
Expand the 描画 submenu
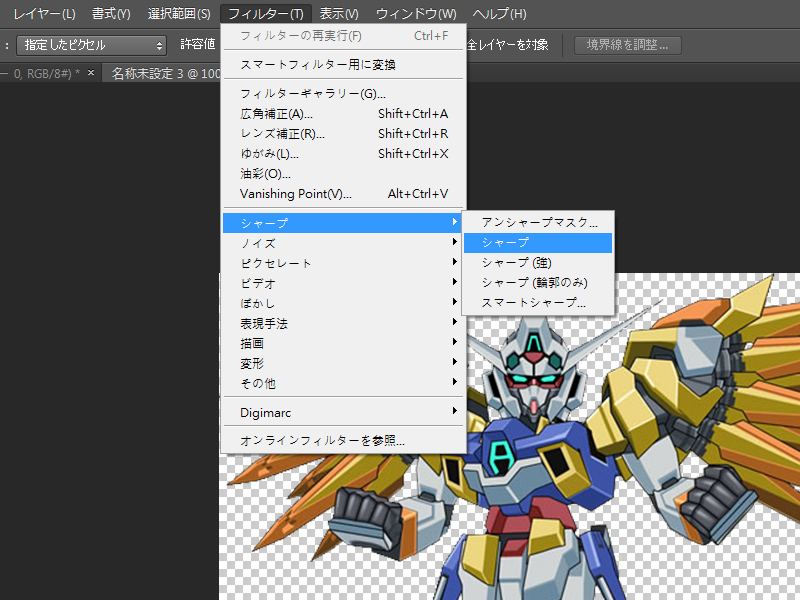(x=343, y=343)
